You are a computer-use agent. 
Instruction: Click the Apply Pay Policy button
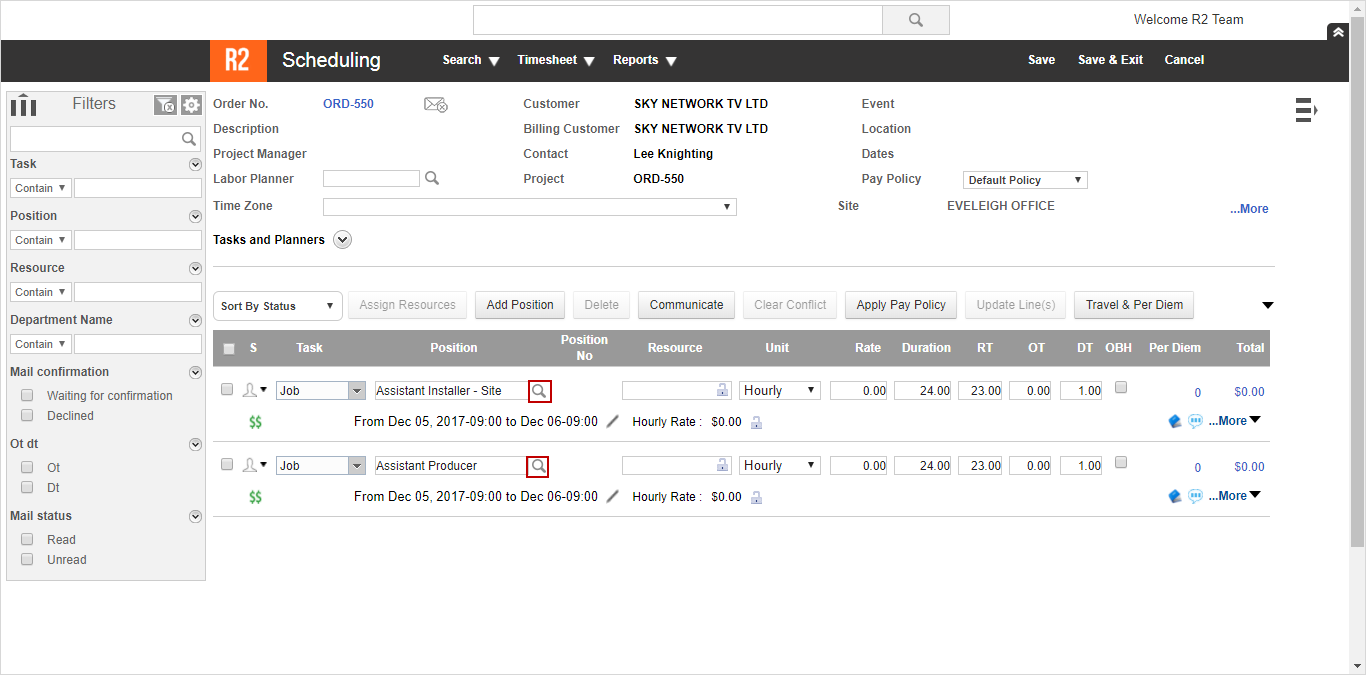click(900, 305)
